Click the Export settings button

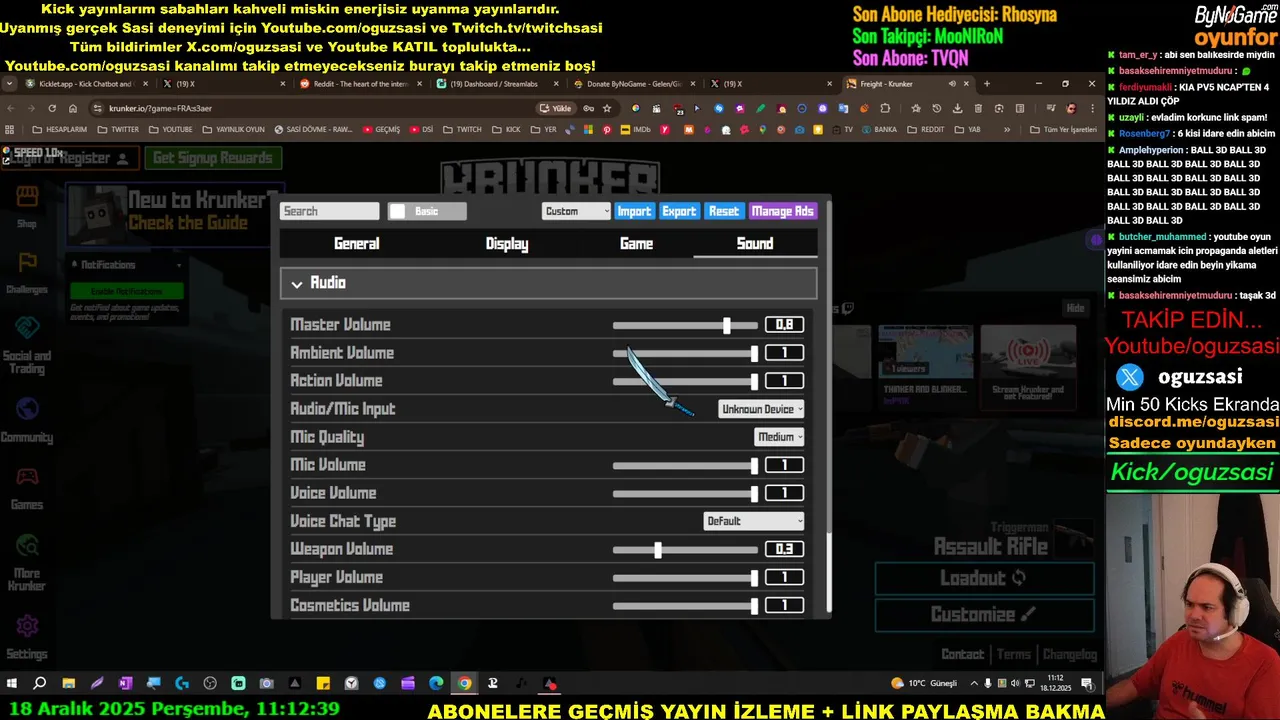click(679, 211)
